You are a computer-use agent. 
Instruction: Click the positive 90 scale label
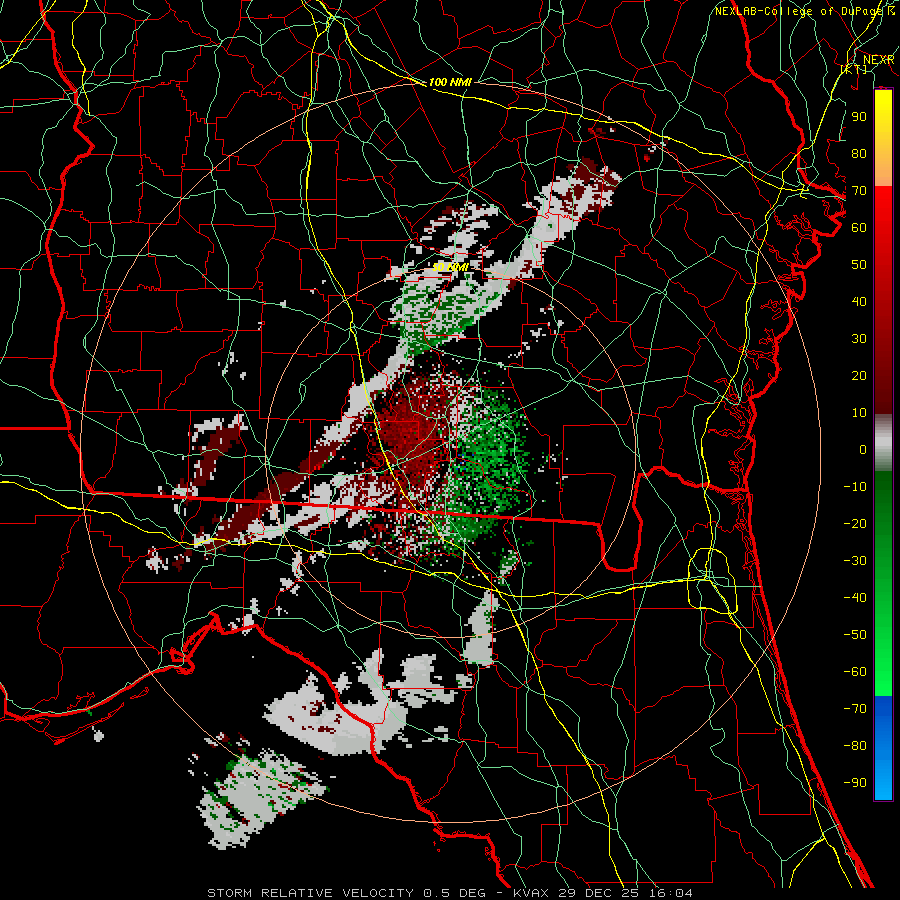point(859,117)
